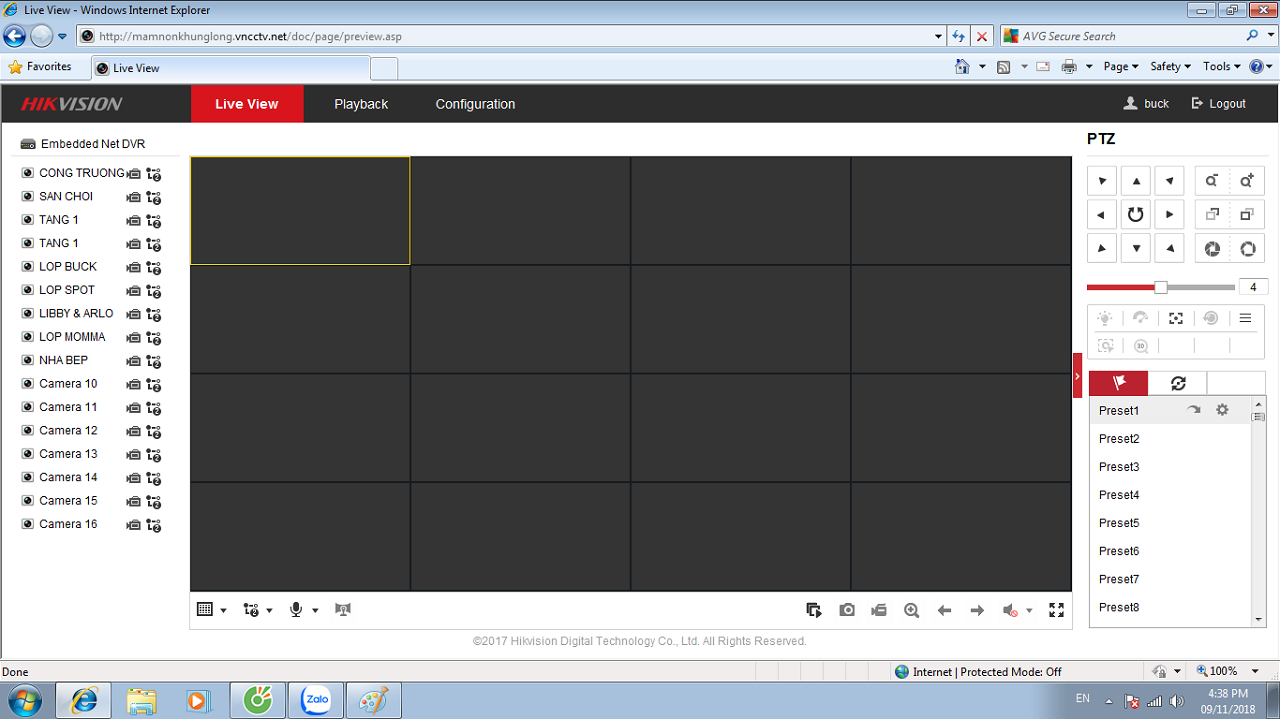Call Preset1 using its arrow icon
This screenshot has height=719, width=1280.
click(x=1193, y=410)
